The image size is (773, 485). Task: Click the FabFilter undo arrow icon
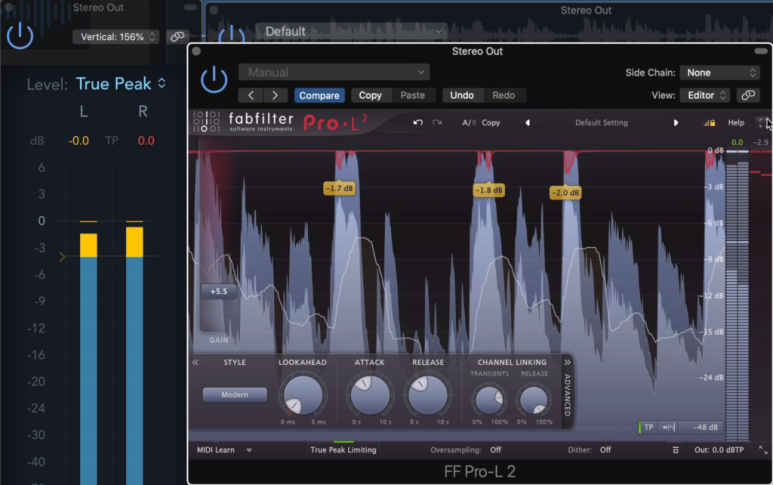click(418, 122)
